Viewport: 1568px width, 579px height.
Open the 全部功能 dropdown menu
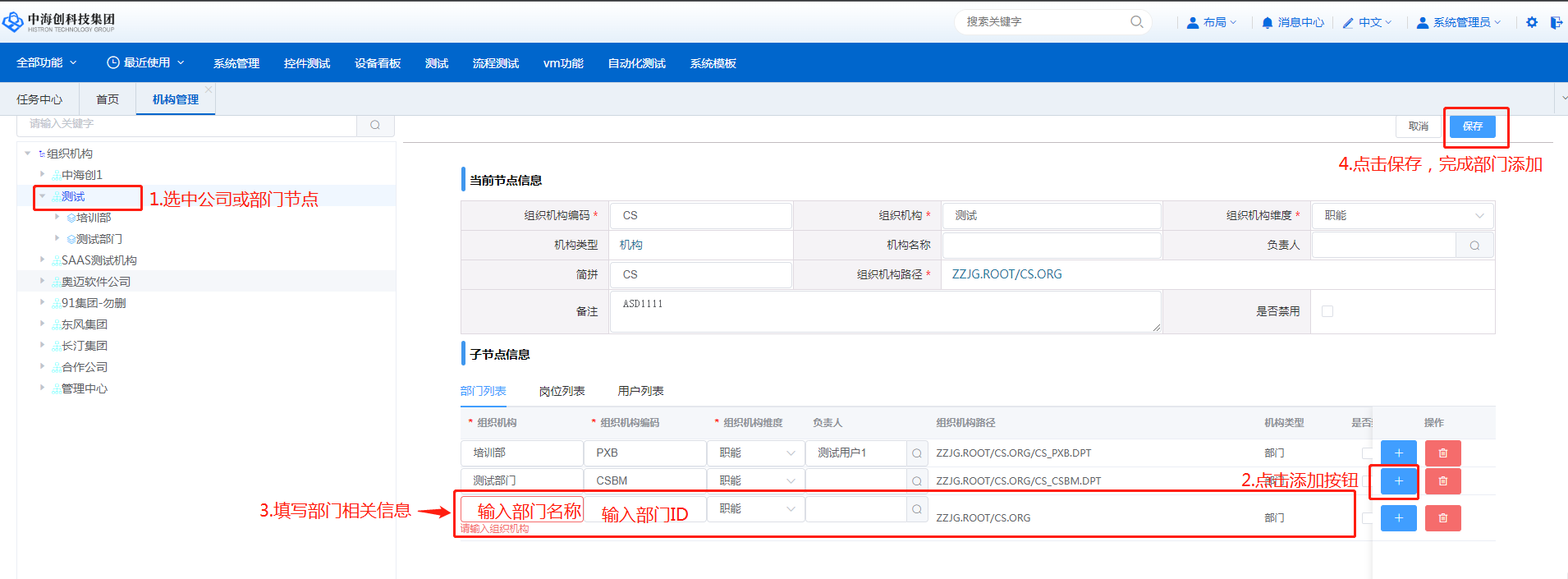tap(47, 63)
